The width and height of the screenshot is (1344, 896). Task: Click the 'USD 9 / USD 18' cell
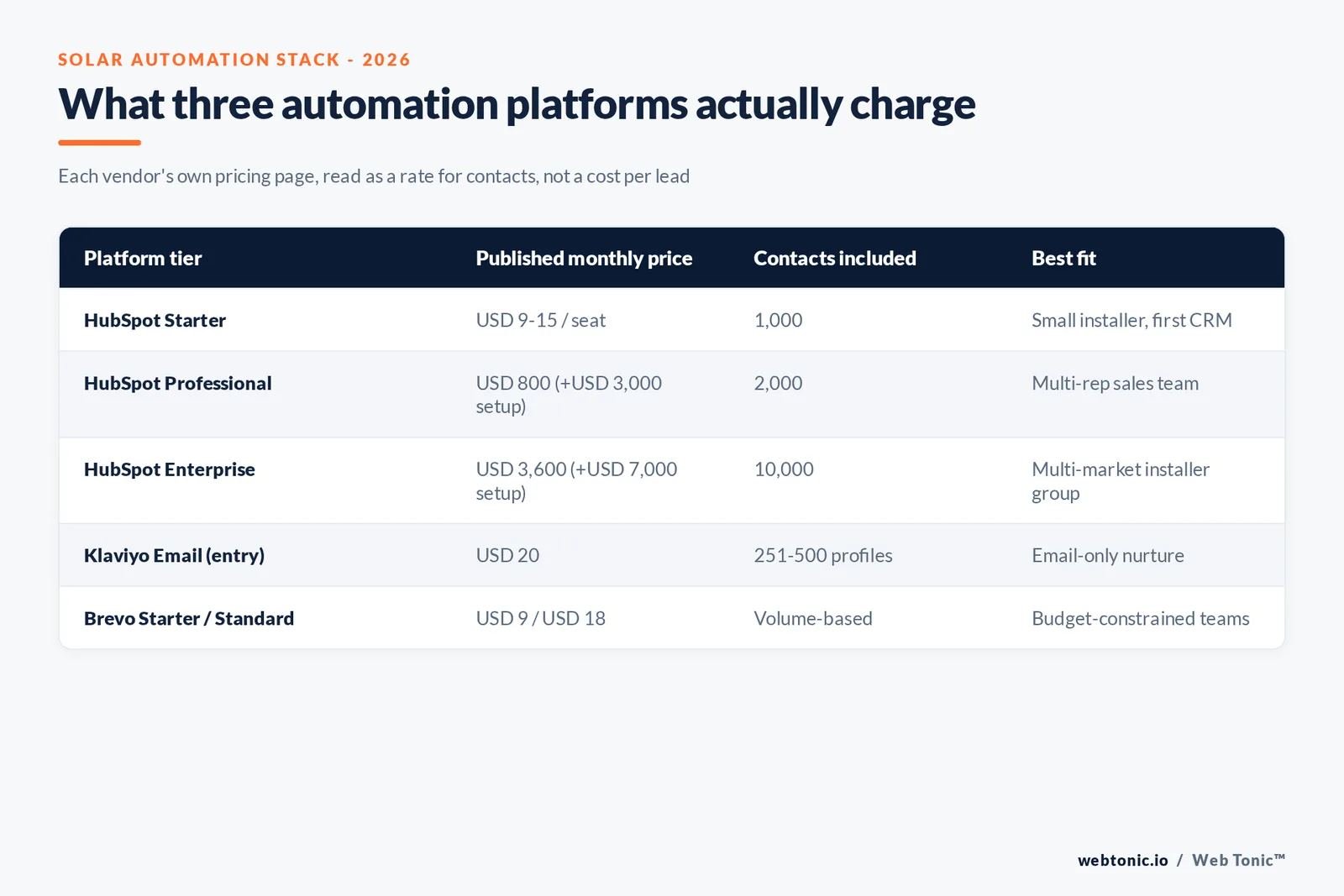point(541,618)
